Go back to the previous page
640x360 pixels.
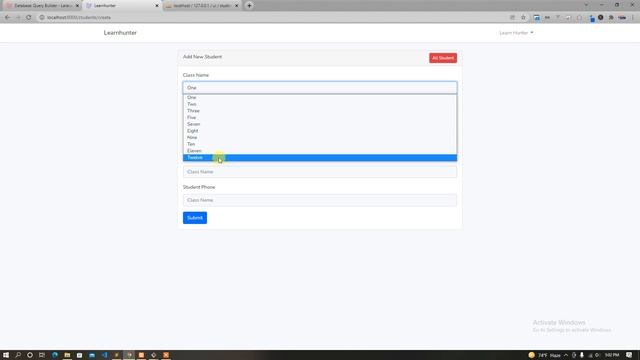click(7, 18)
